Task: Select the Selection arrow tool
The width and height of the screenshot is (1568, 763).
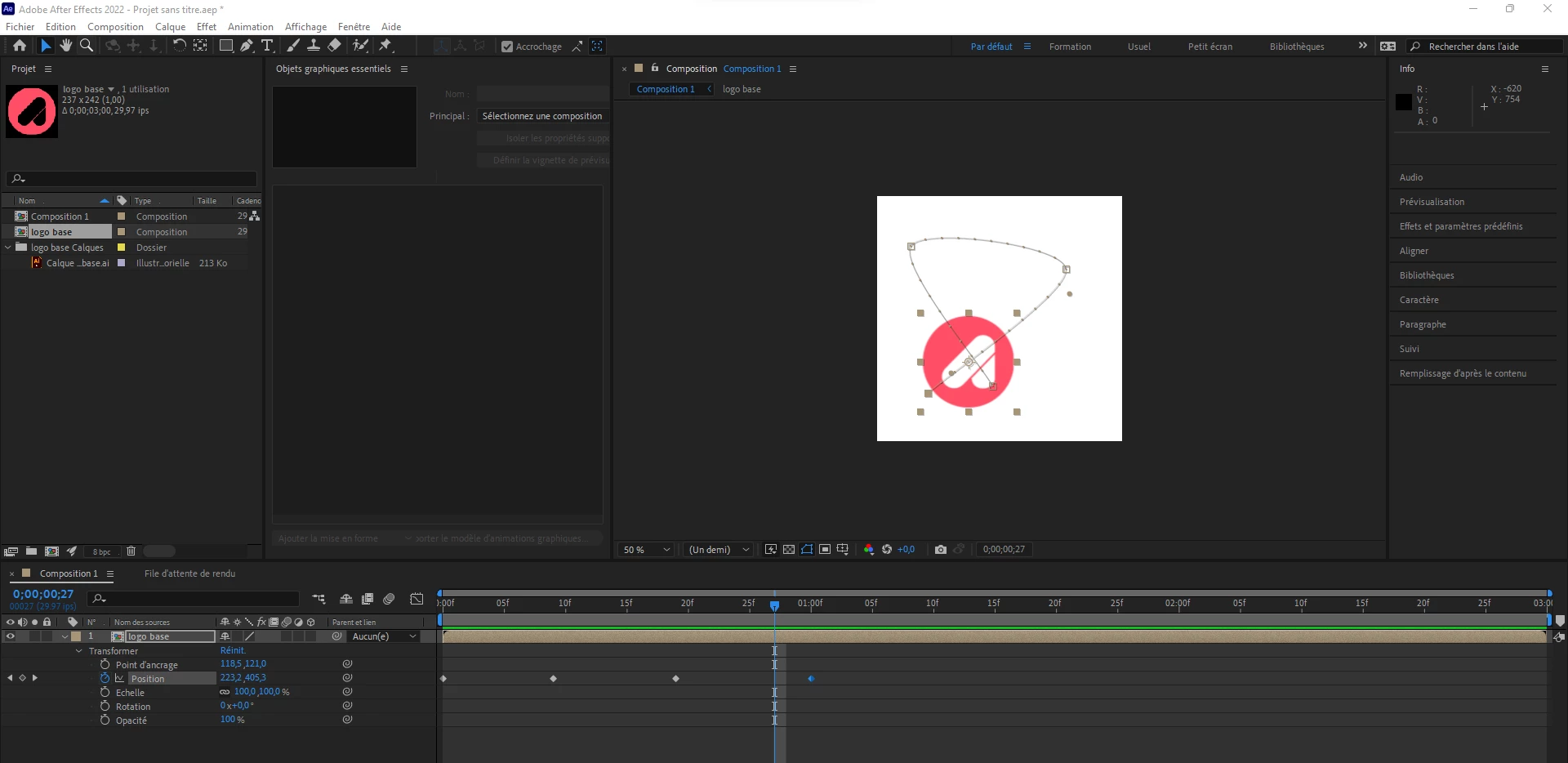Action: [x=46, y=46]
